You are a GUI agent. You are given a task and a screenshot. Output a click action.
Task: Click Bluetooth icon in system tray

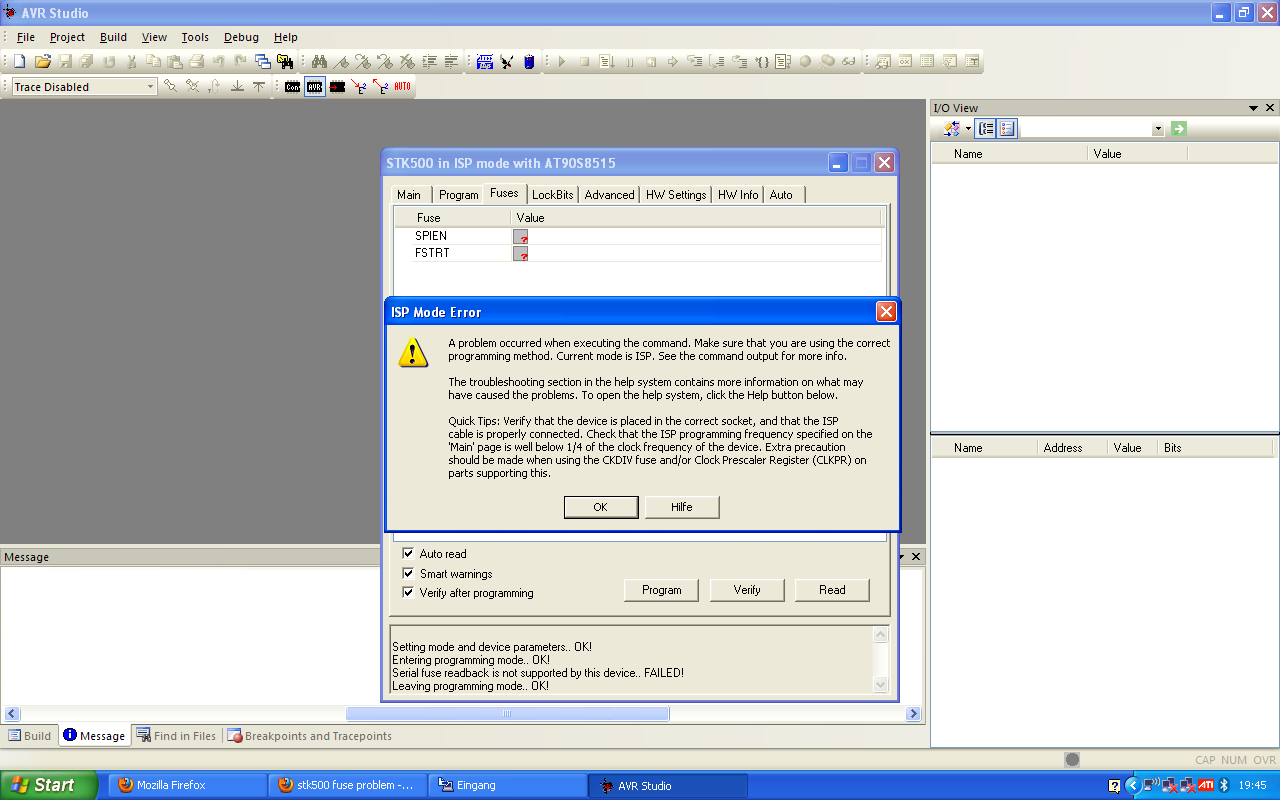coord(1224,786)
